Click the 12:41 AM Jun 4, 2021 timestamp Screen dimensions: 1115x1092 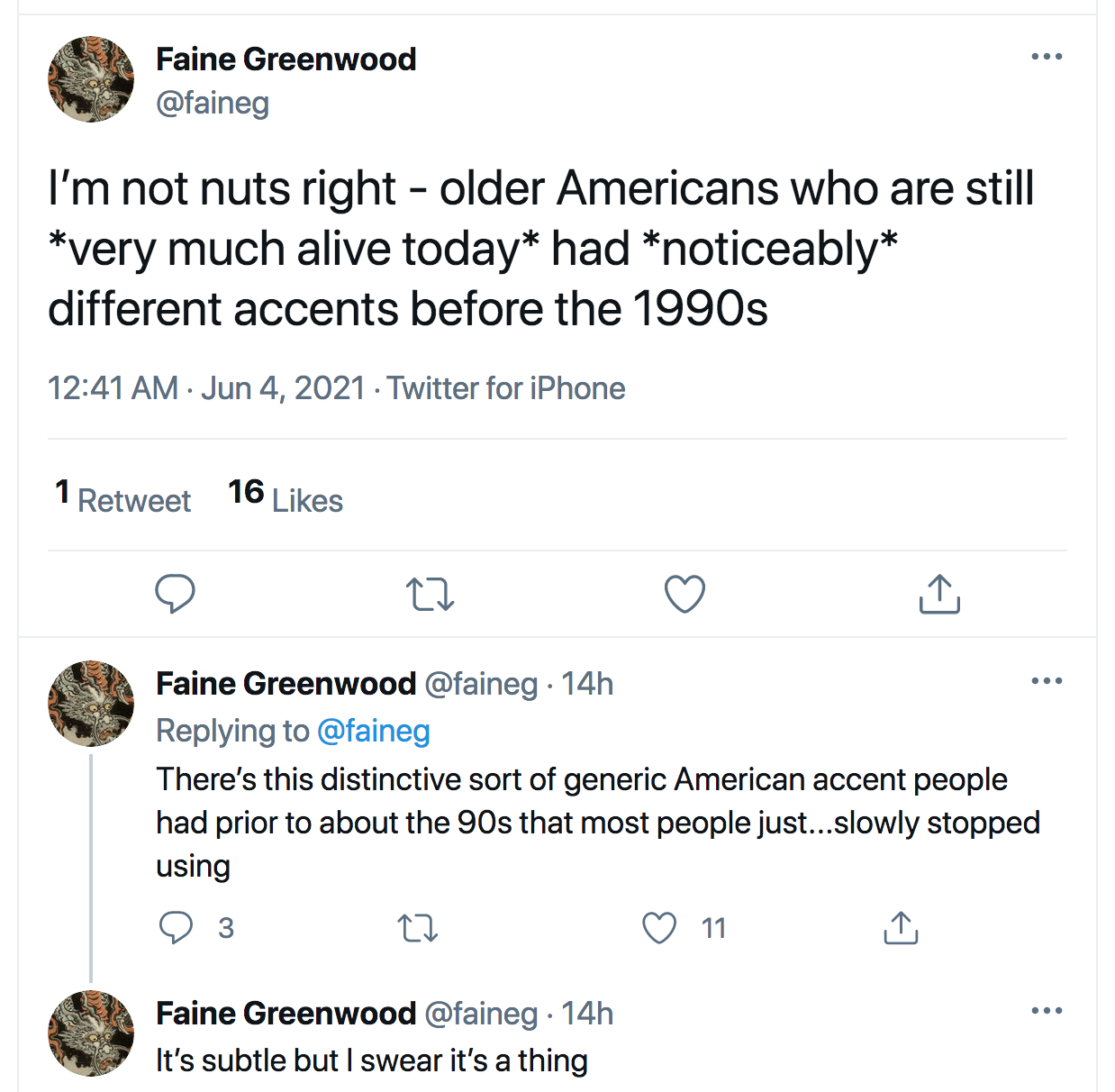click(x=206, y=388)
